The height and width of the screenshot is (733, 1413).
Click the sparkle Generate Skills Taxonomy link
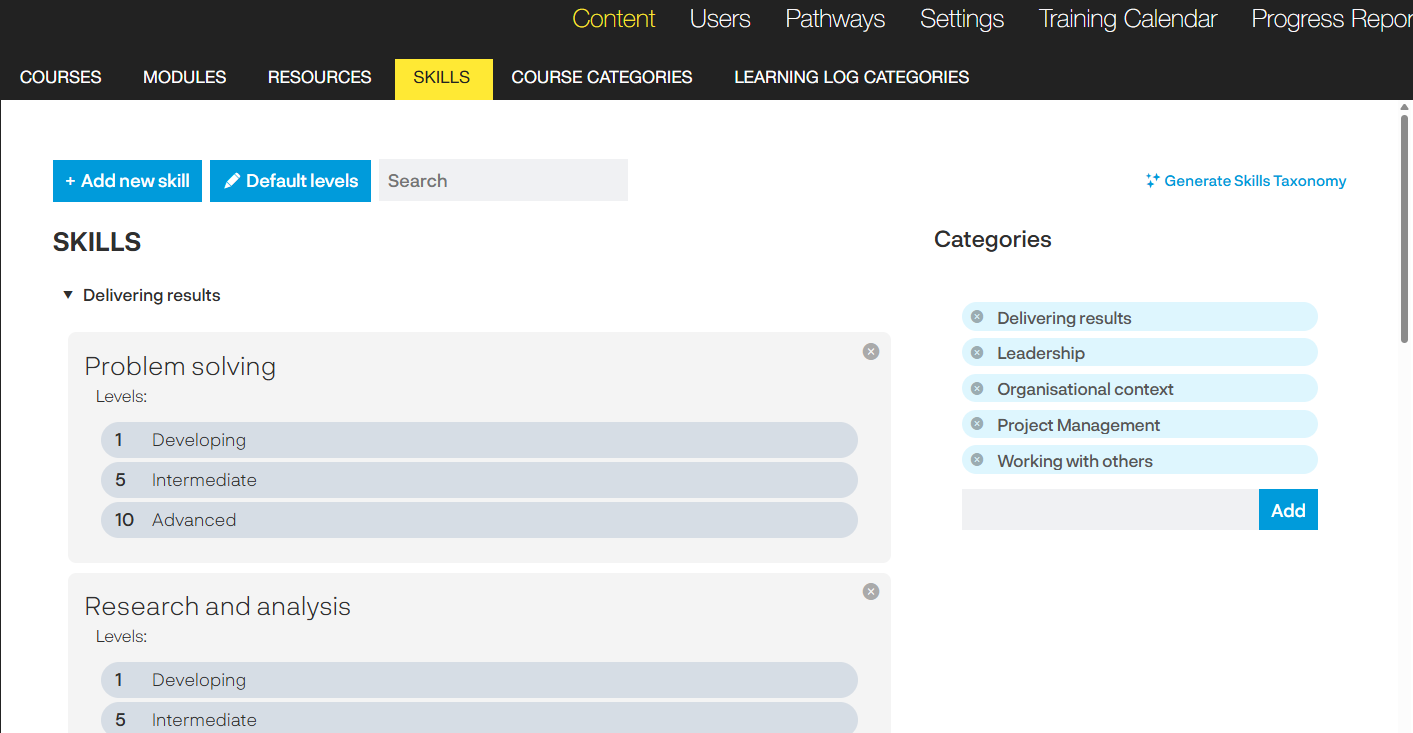click(x=1246, y=181)
